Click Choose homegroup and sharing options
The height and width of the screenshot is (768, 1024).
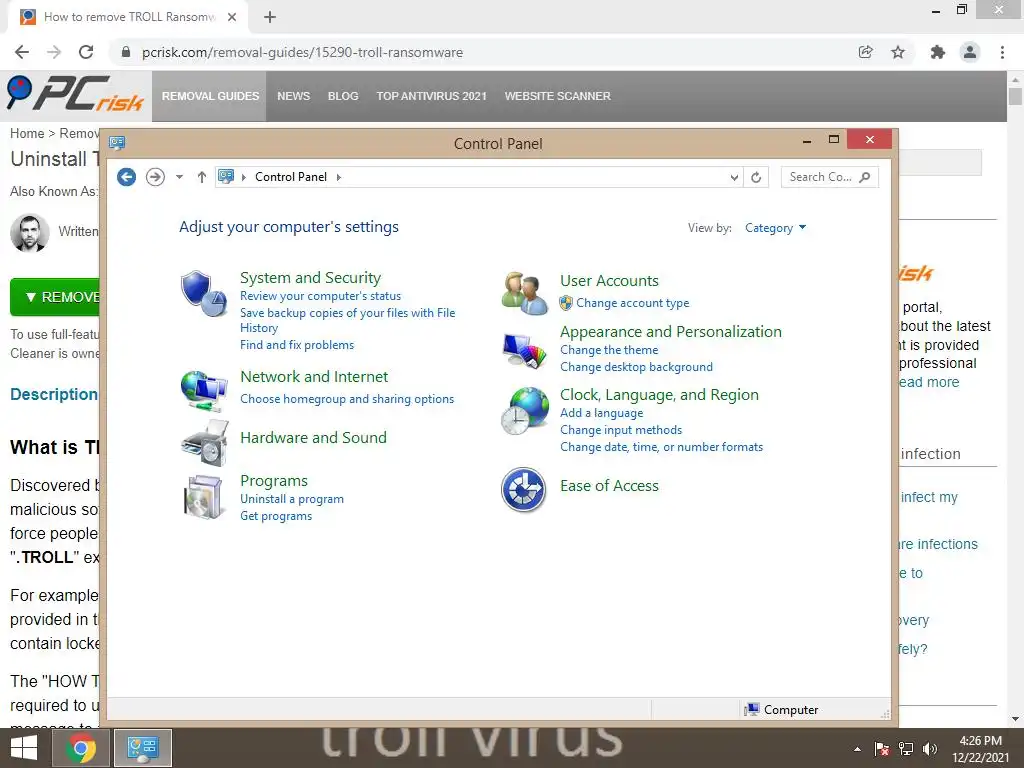click(347, 399)
